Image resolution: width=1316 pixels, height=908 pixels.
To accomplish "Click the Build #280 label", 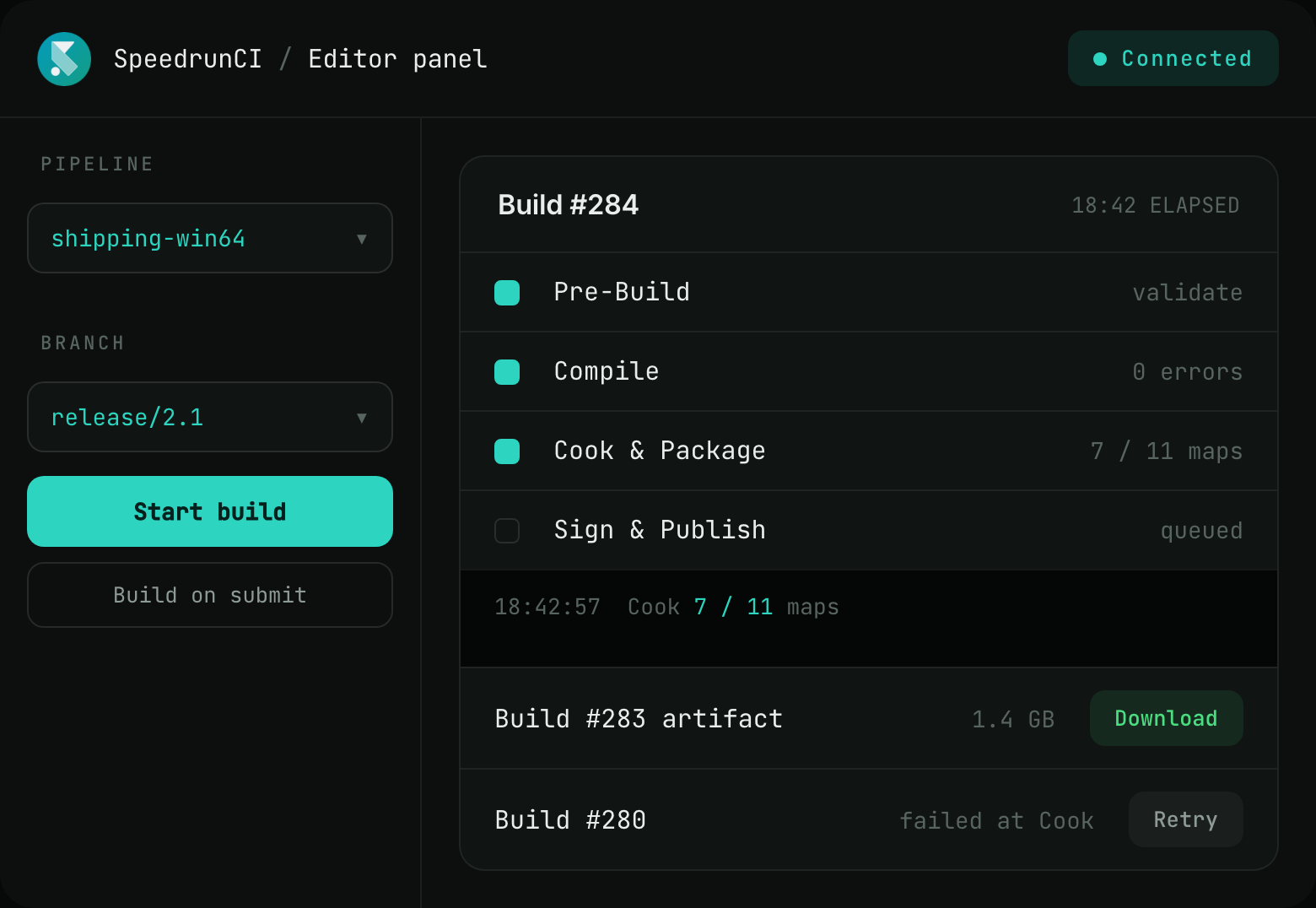I will coord(570,820).
